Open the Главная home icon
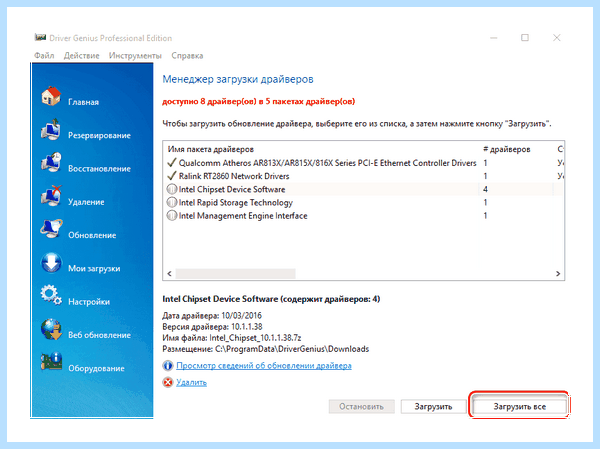600x449 pixels. [51, 96]
